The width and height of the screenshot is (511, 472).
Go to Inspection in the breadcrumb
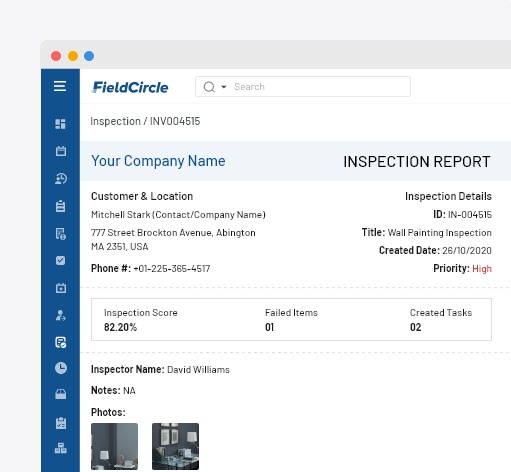pos(115,121)
